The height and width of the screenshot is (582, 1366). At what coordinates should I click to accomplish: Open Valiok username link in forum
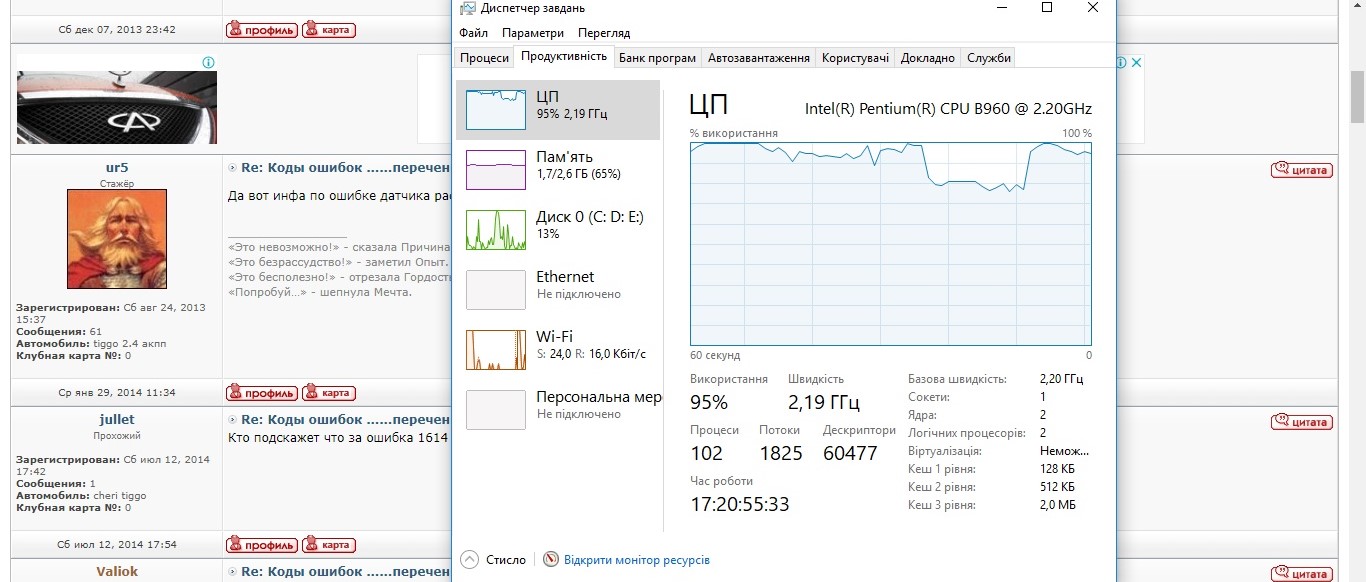[117, 572]
